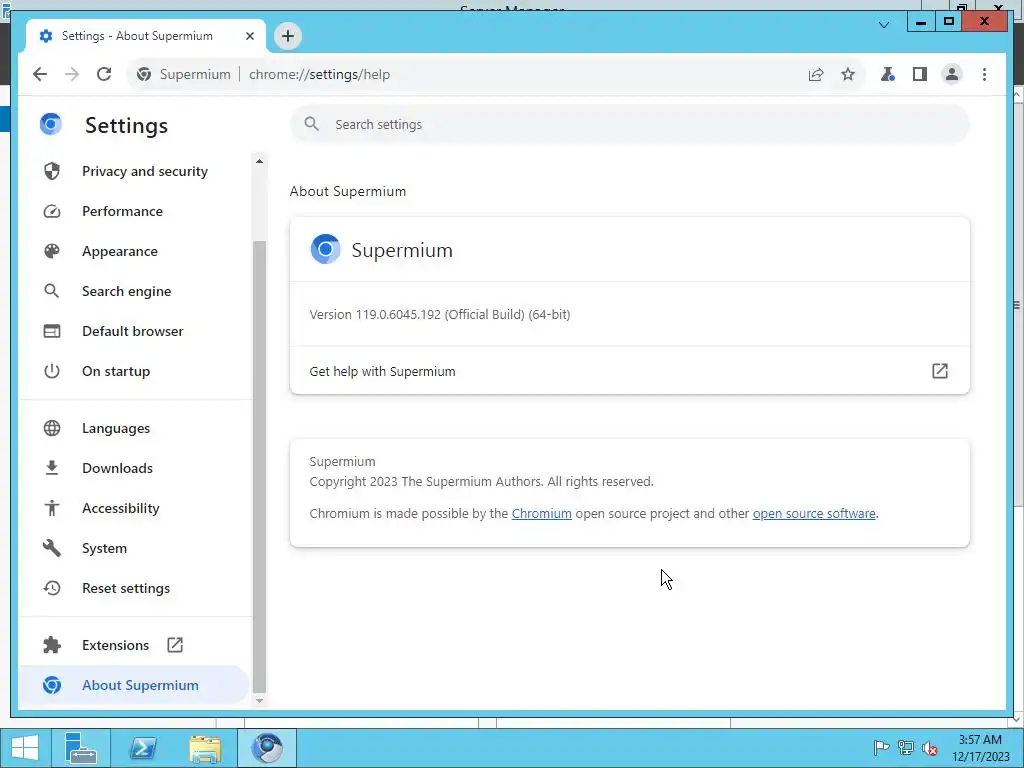Close the Settings - About Supermium tab
Screen dimensions: 1024x768
click(x=249, y=36)
